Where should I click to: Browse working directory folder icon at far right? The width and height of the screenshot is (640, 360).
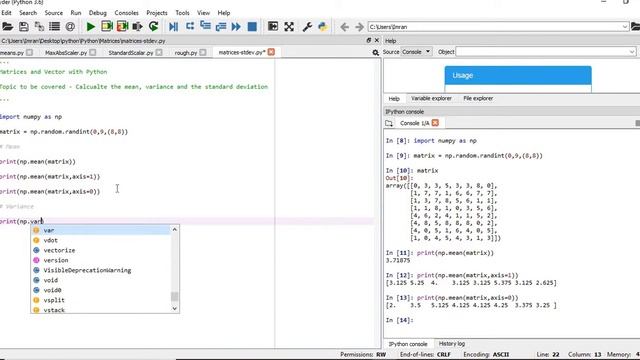click(636, 27)
